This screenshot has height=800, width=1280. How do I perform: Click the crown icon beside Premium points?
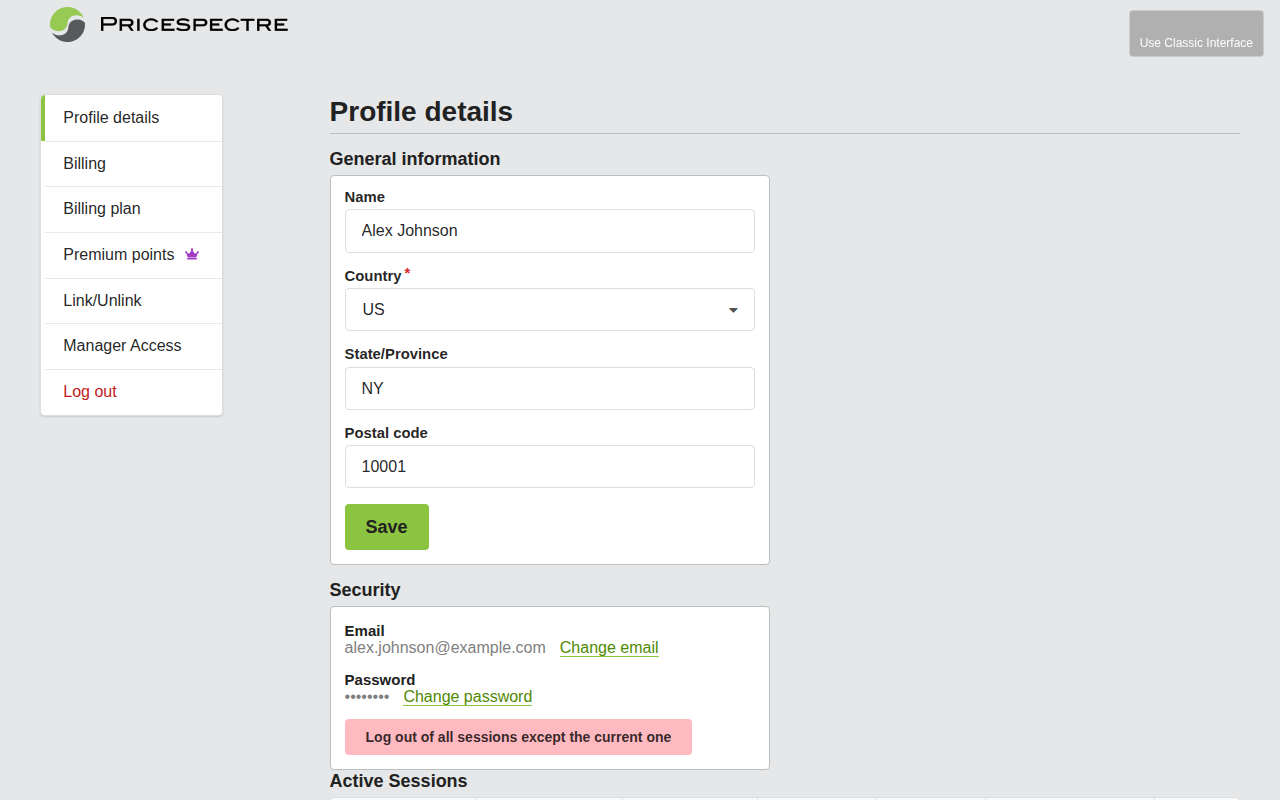tap(191, 254)
